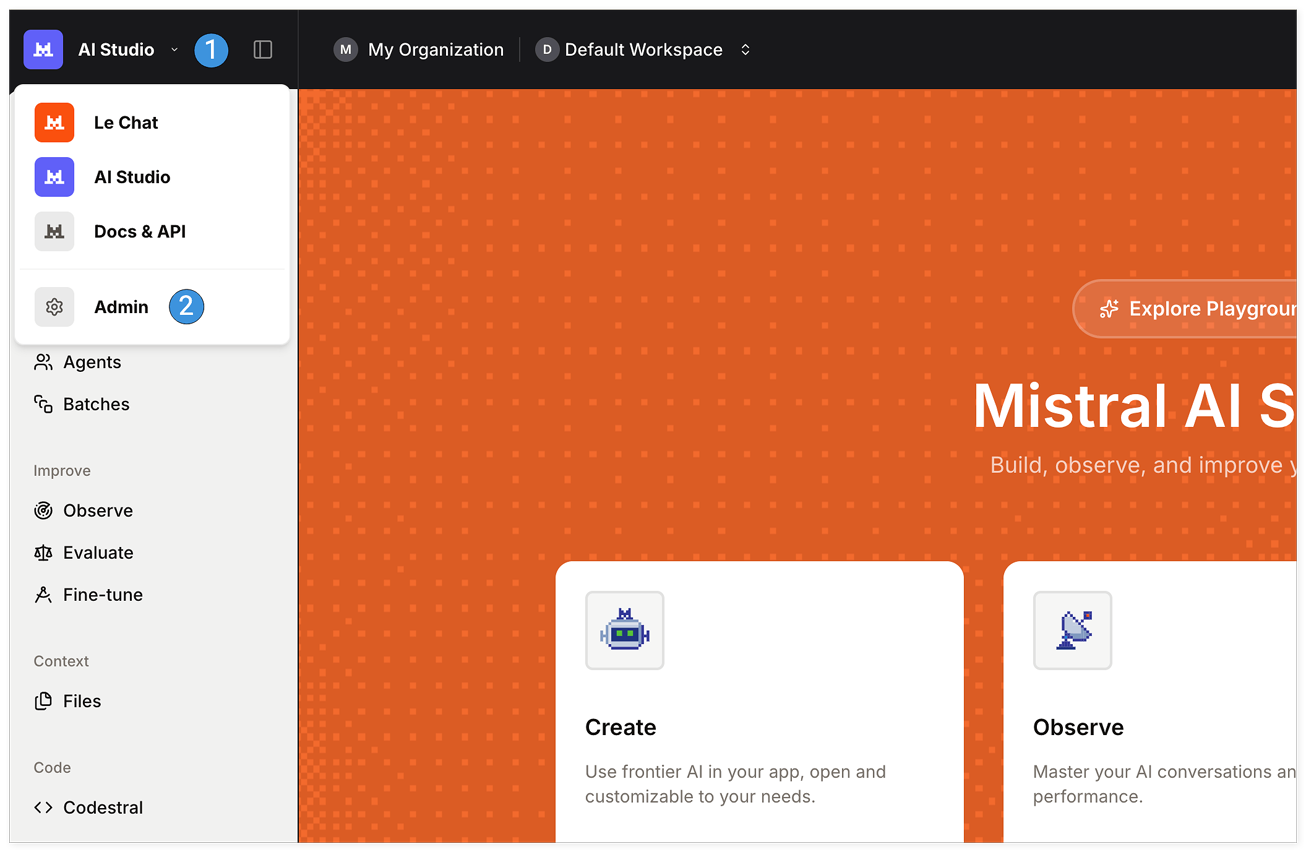Click the Explore Playground button
1306x852 pixels.
click(x=1185, y=309)
